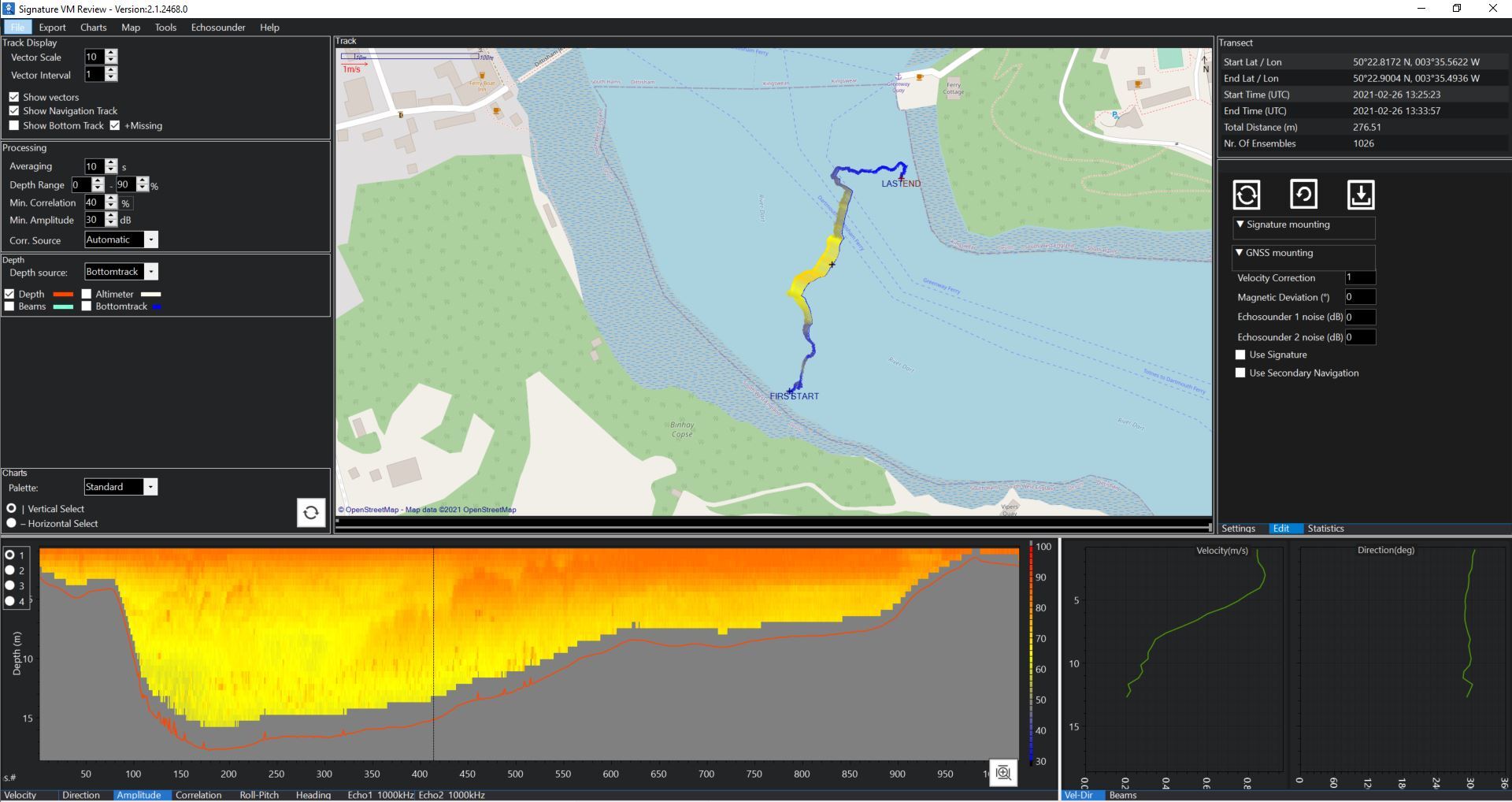Click the Signature VM app icon in title bar
The height and width of the screenshot is (802, 1512).
(9, 9)
